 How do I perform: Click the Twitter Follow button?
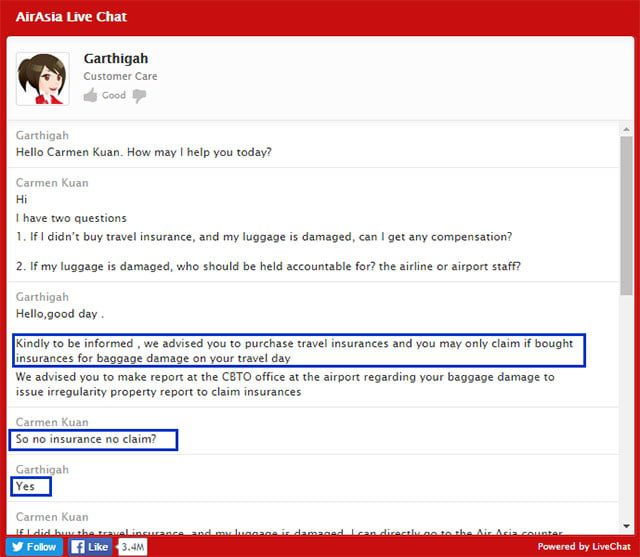[x=34, y=547]
